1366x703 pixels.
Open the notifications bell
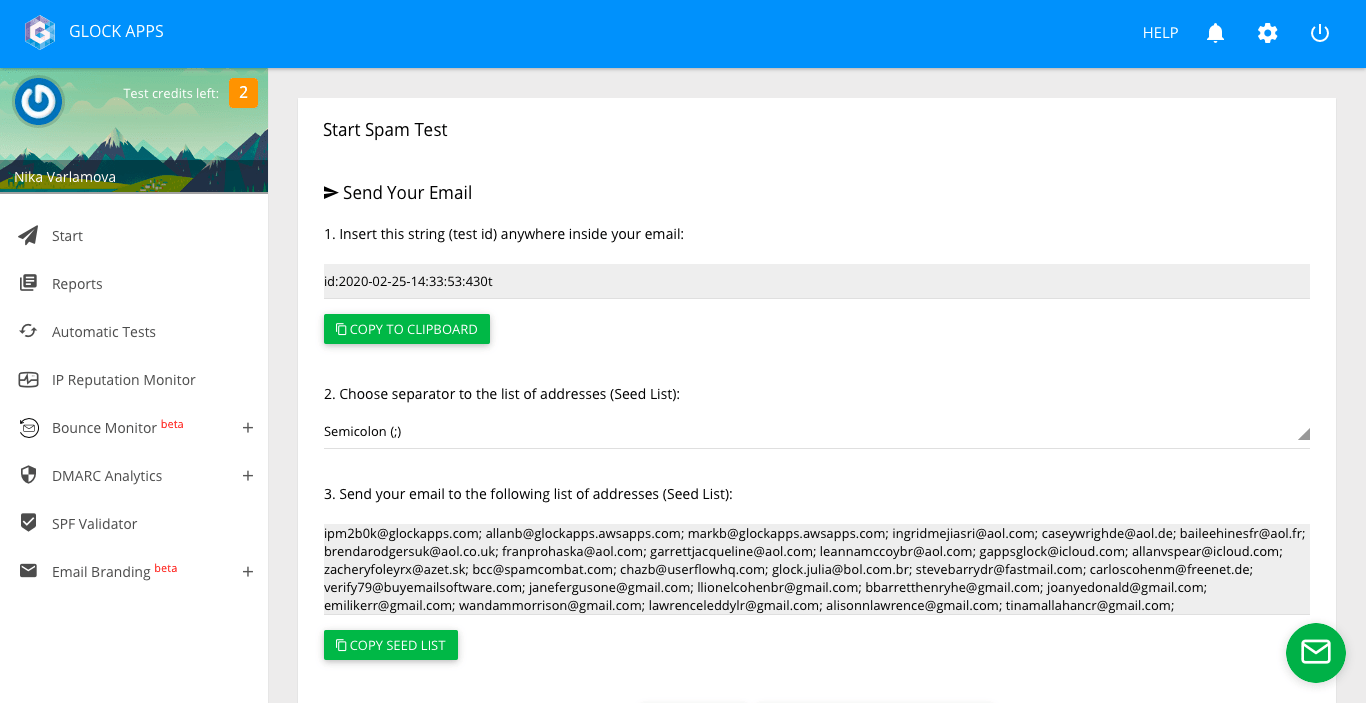tap(1216, 33)
